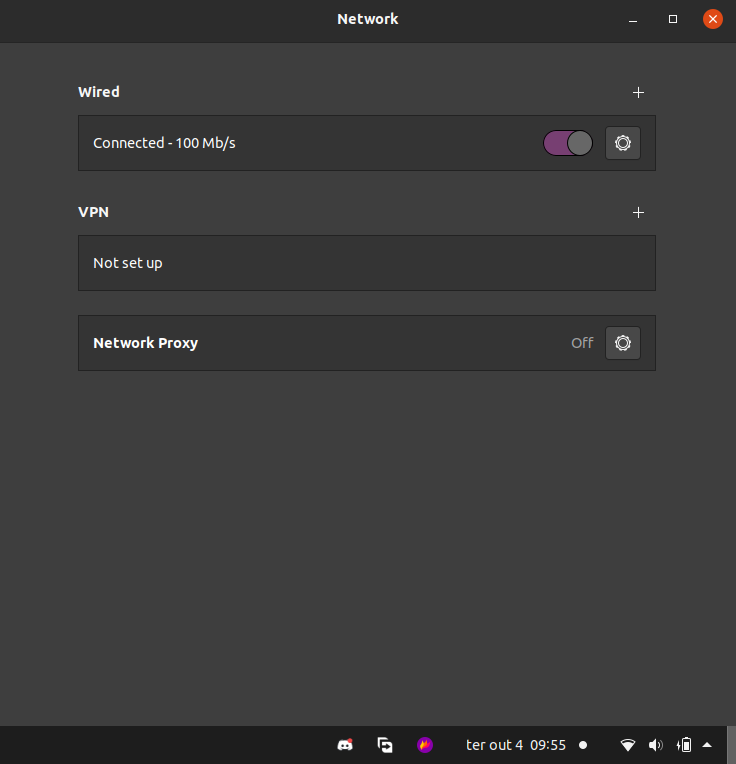Select the Network Proxy row

pyautogui.click(x=367, y=343)
